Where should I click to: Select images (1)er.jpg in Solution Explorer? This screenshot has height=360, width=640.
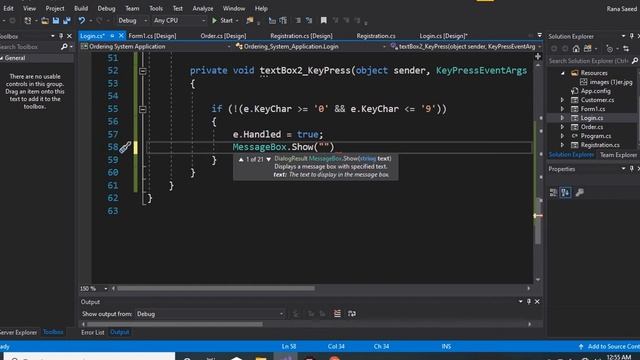(611, 82)
